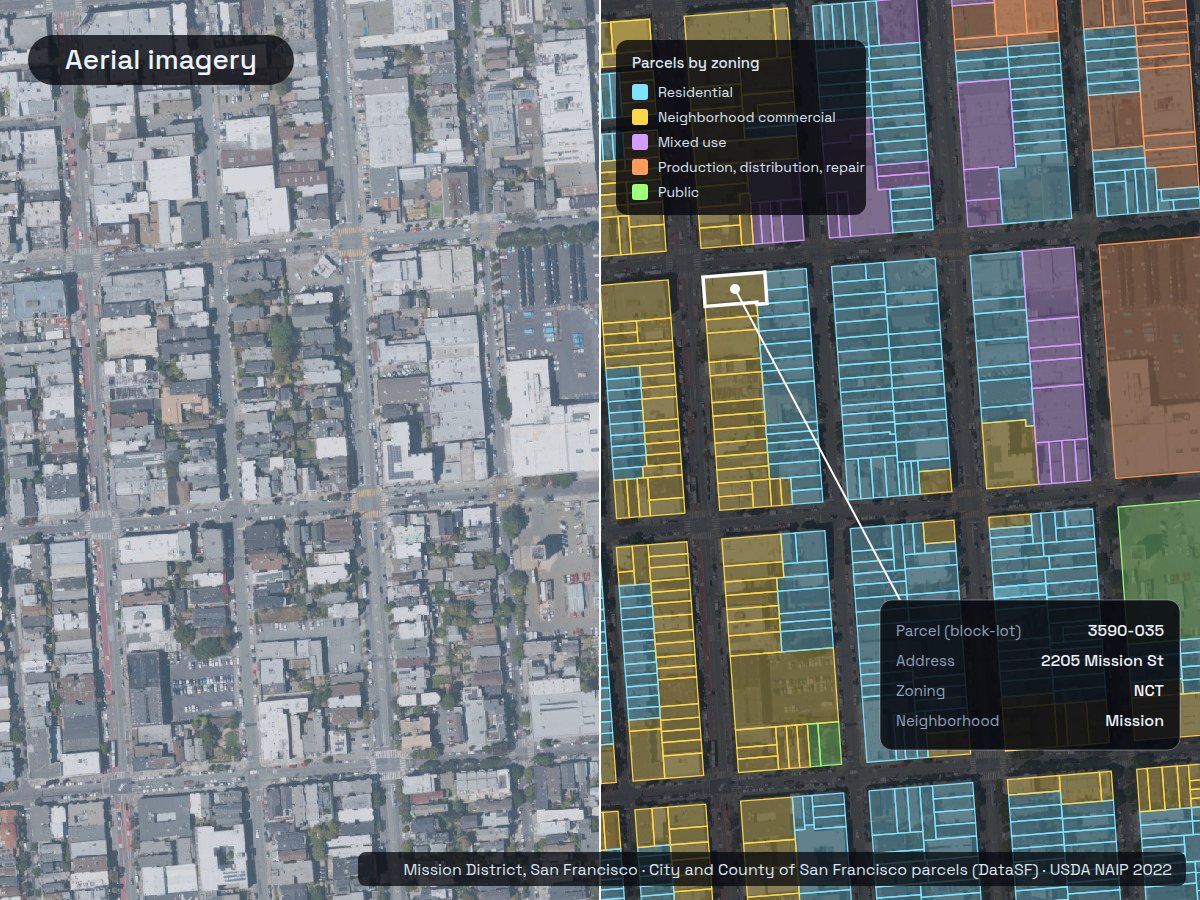
Task: Click the "Address" field label in popup
Action: (x=925, y=661)
